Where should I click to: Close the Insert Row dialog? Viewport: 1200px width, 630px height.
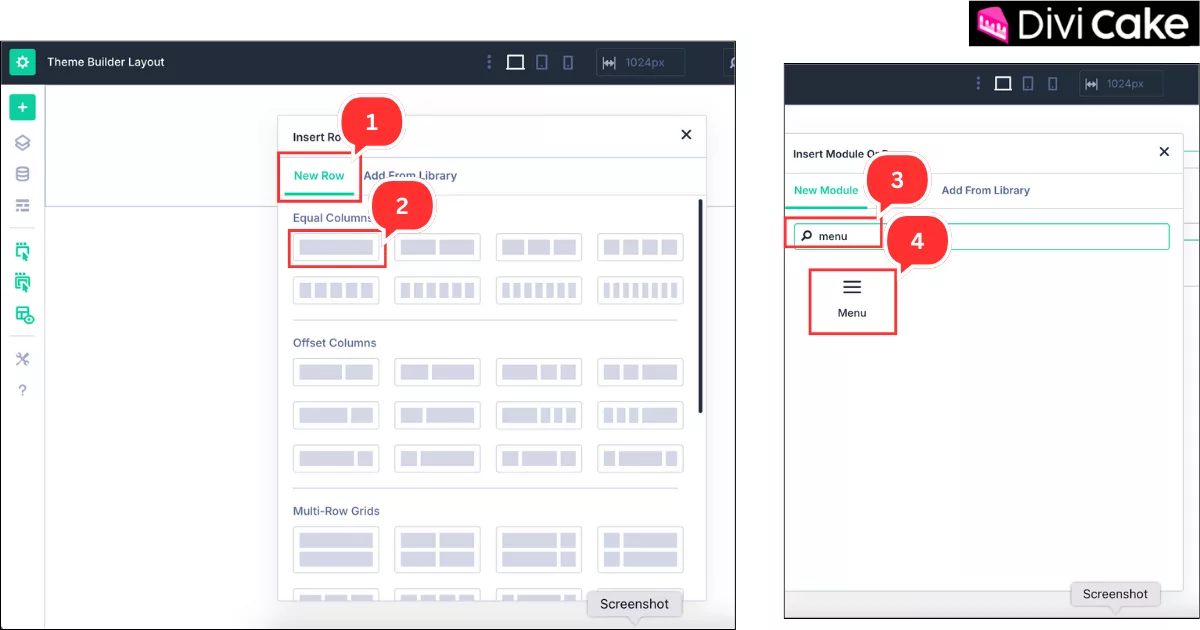pos(686,134)
